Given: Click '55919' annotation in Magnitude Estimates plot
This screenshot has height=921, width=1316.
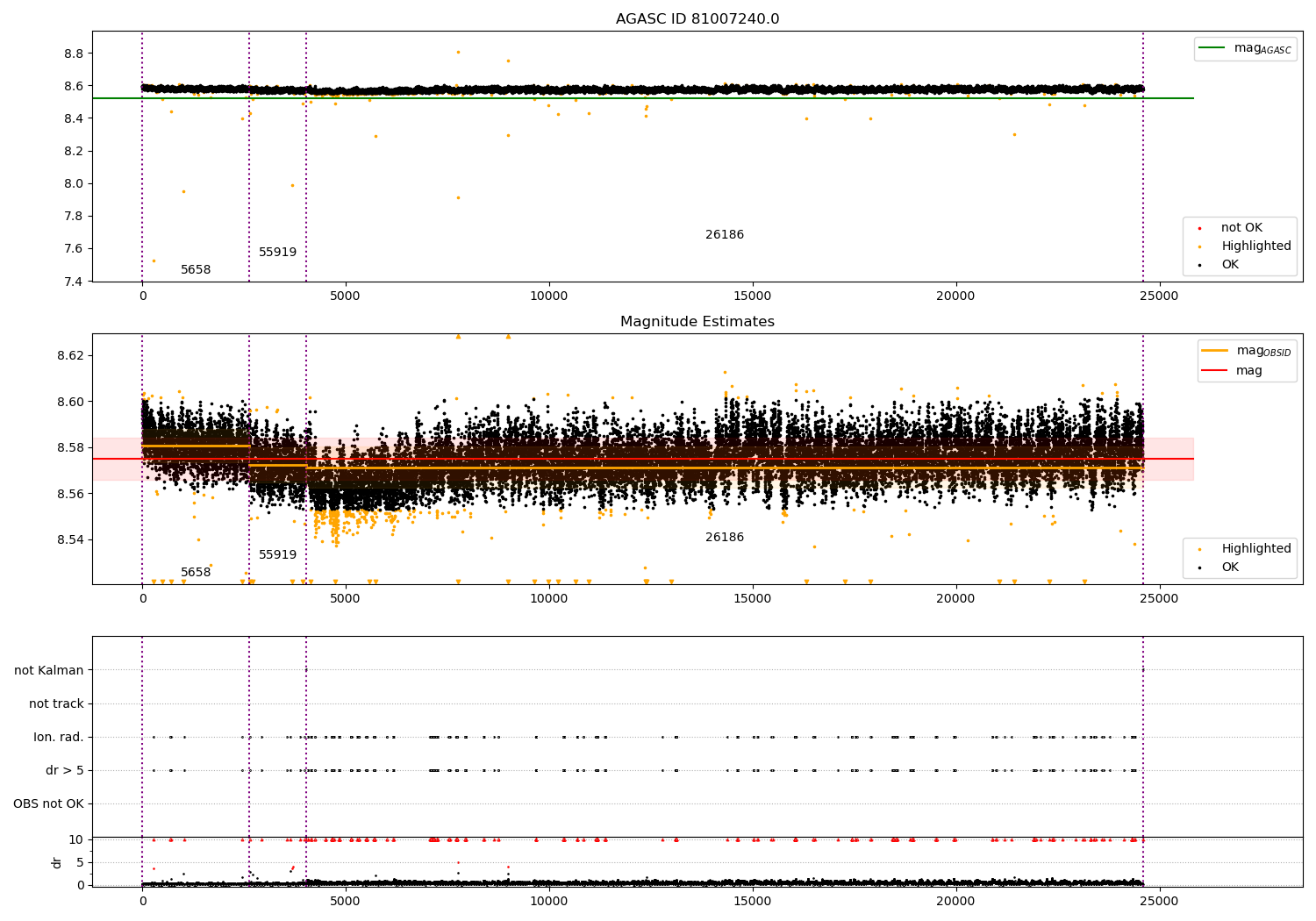Looking at the screenshot, I should pos(278,555).
